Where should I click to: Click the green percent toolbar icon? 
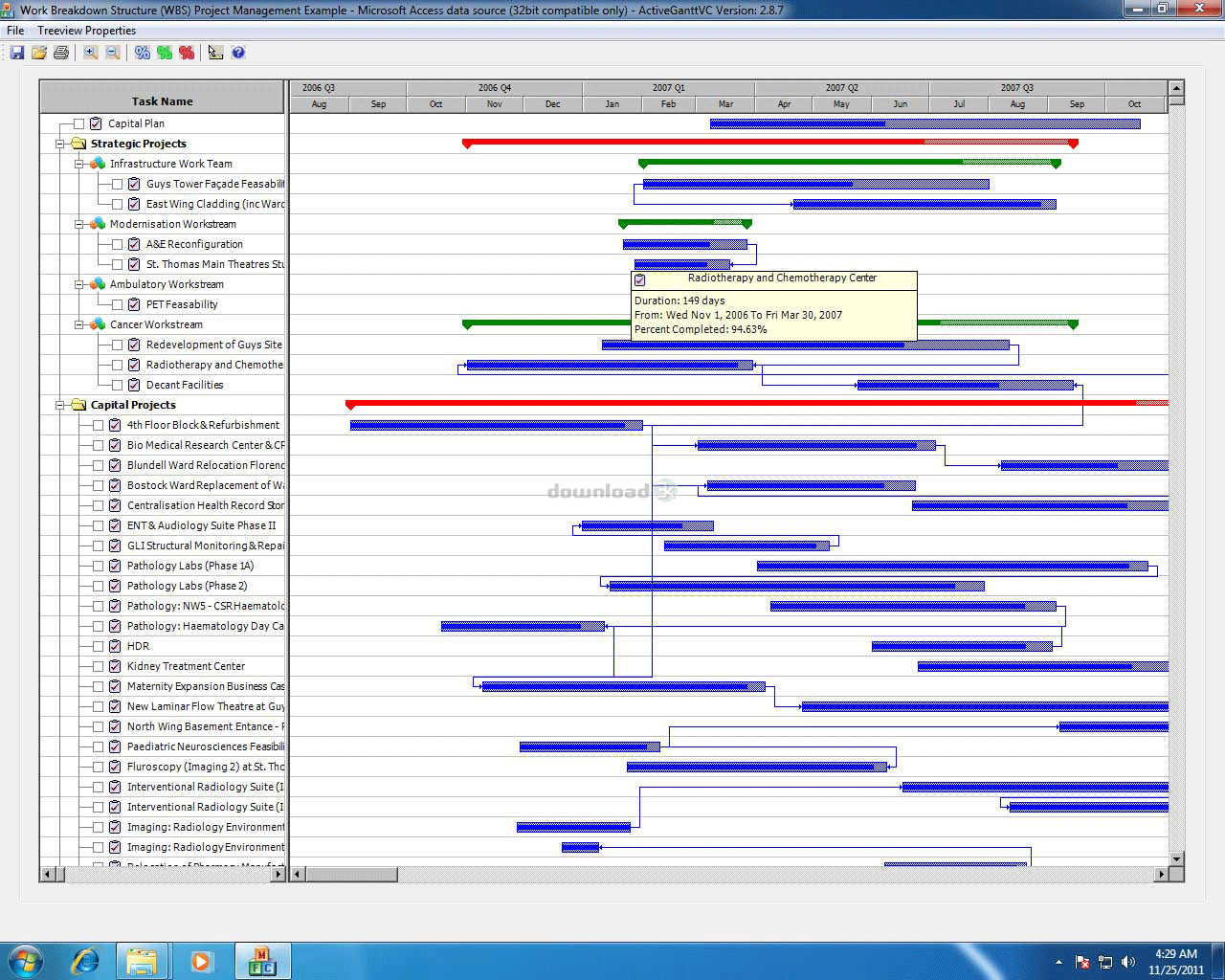(x=165, y=53)
